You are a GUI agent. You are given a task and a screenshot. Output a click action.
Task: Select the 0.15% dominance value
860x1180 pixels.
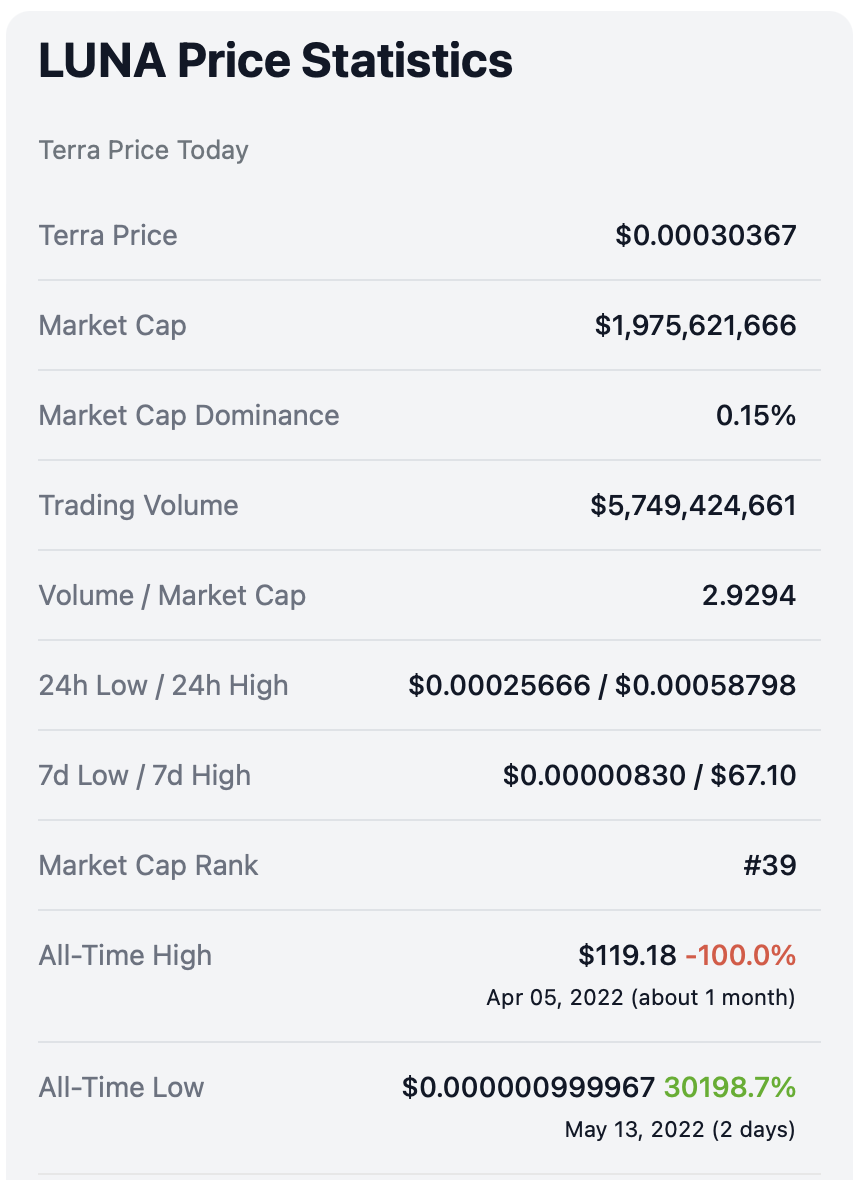tap(756, 416)
